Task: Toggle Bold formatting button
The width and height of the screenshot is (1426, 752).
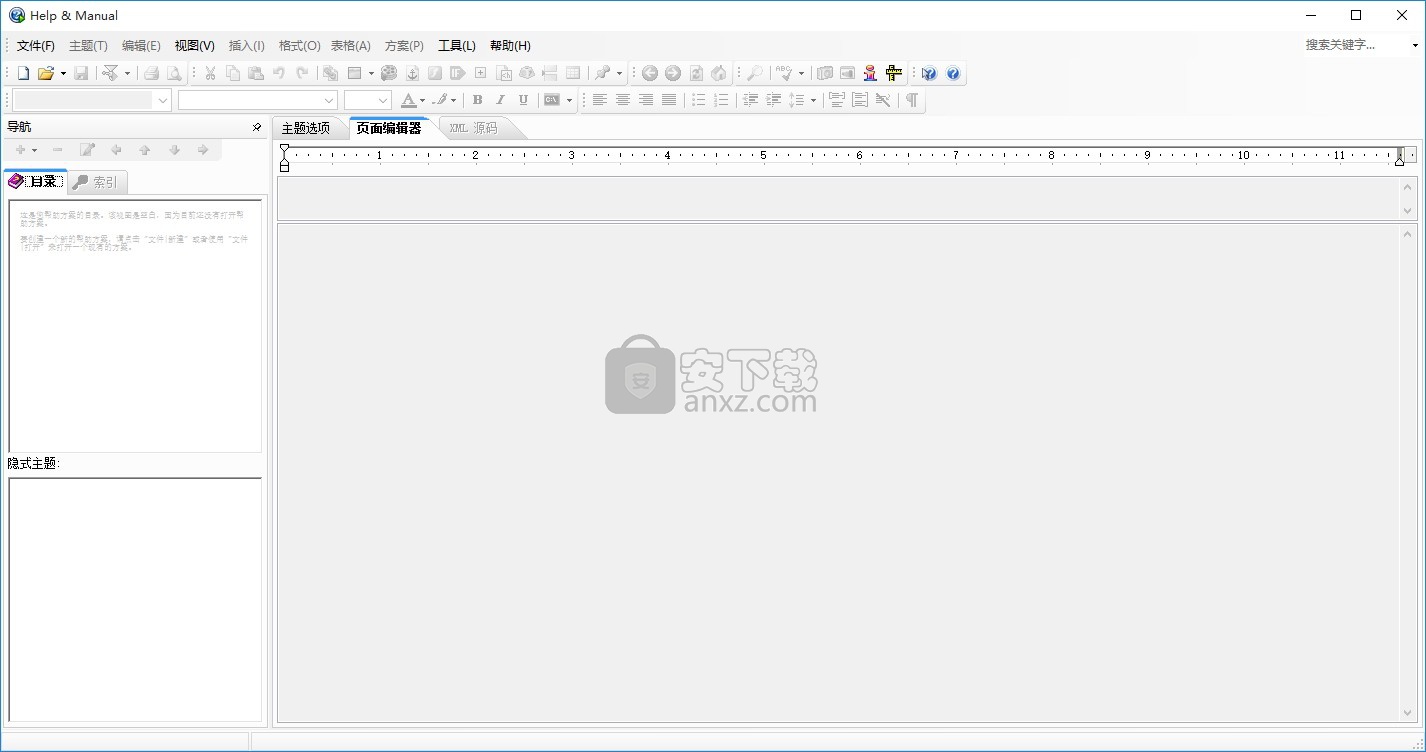Action: coord(477,100)
